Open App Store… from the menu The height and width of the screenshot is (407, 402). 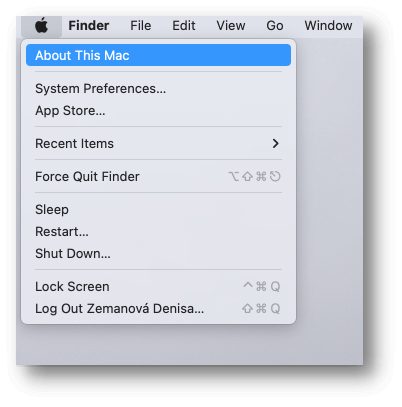point(158,111)
